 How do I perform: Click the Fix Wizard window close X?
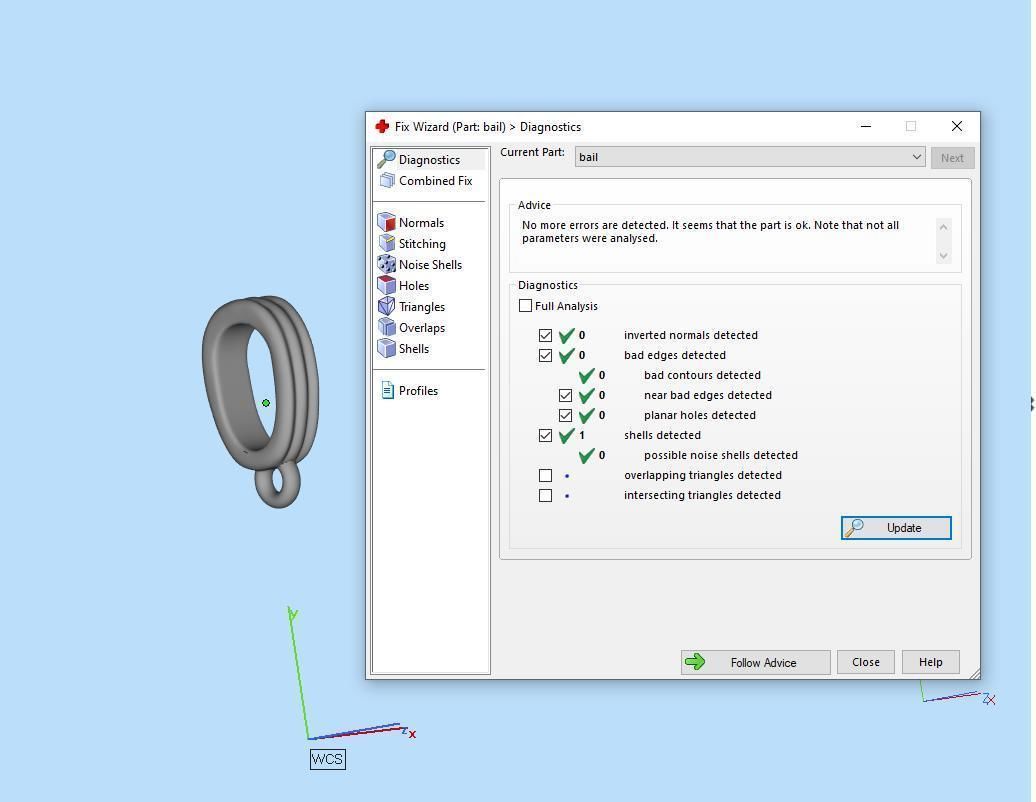(957, 126)
